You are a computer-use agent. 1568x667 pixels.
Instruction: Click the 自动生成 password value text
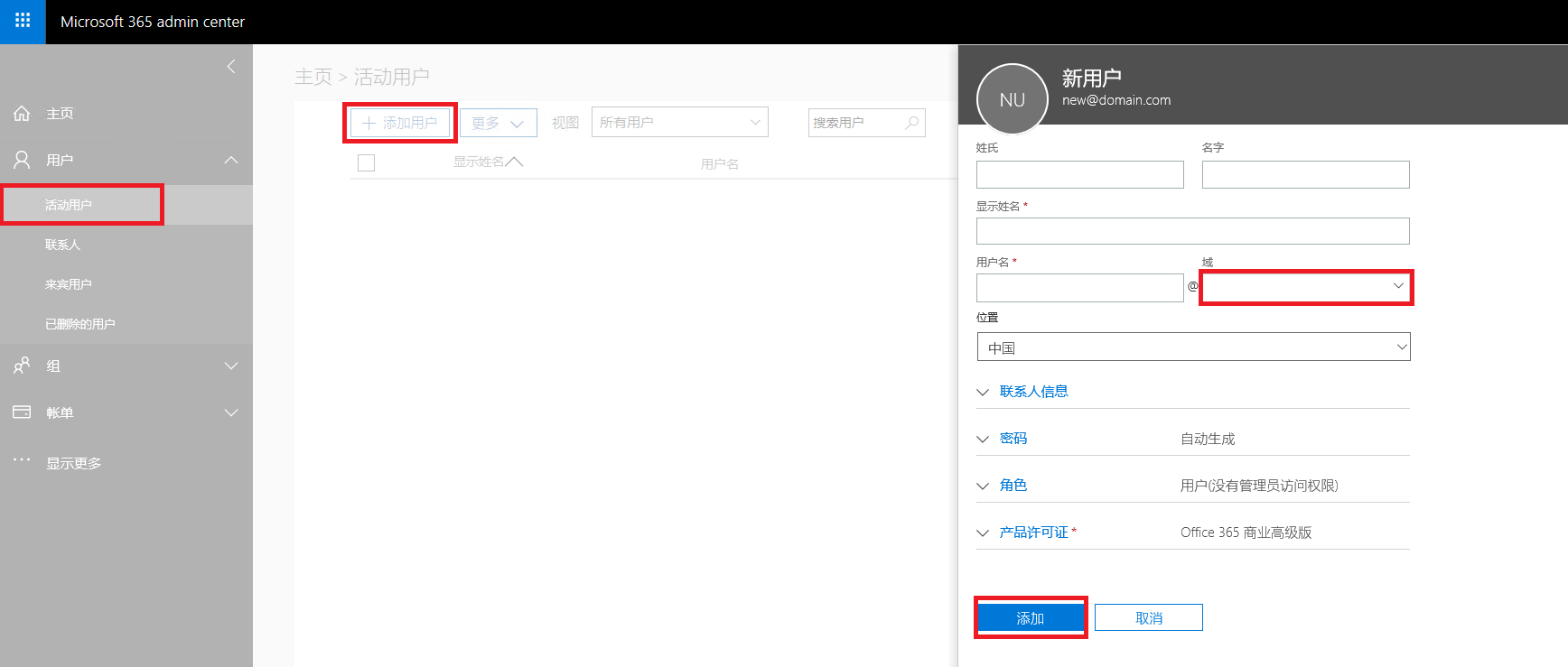pos(1208,439)
